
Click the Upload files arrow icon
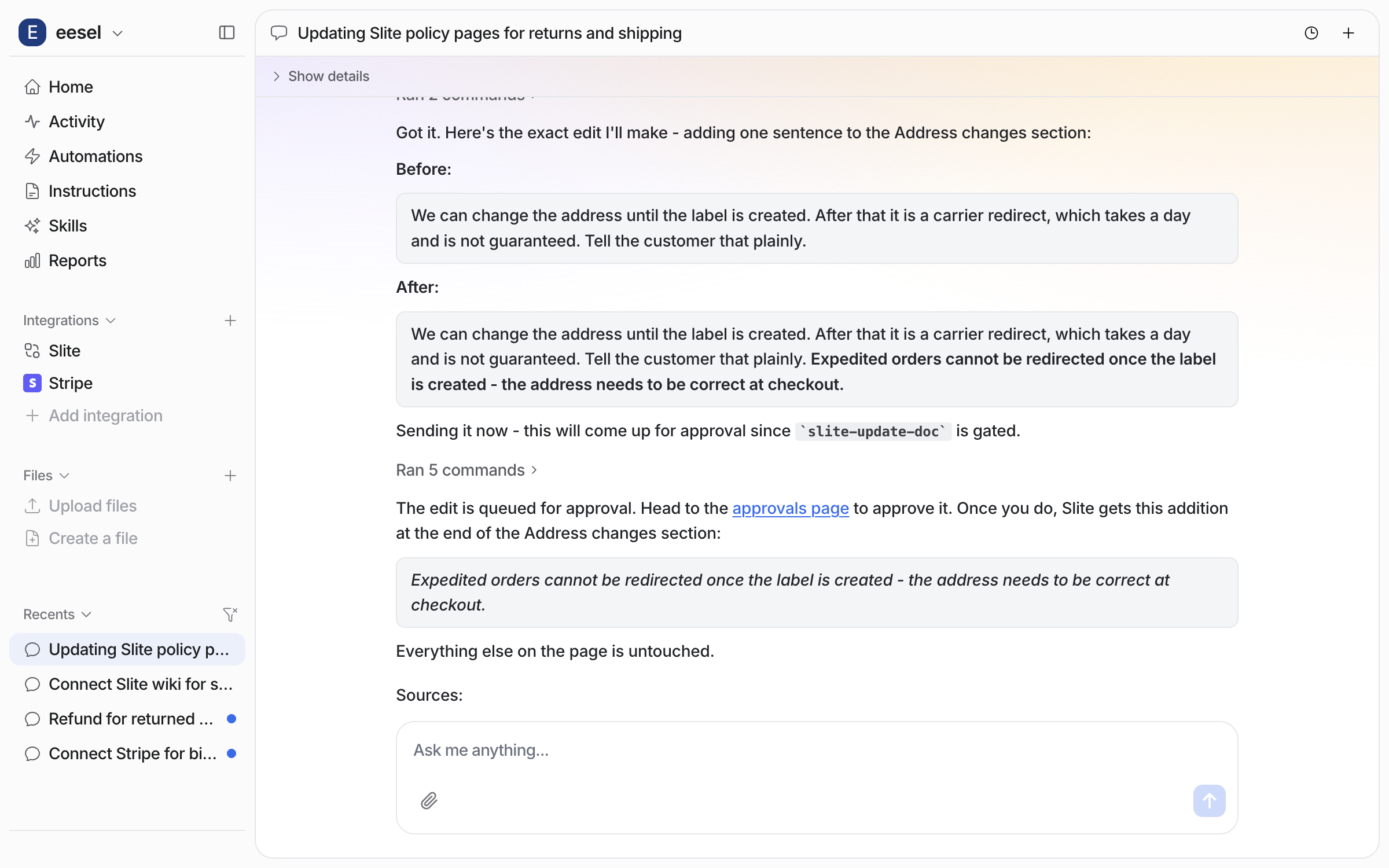pyautogui.click(x=32, y=506)
